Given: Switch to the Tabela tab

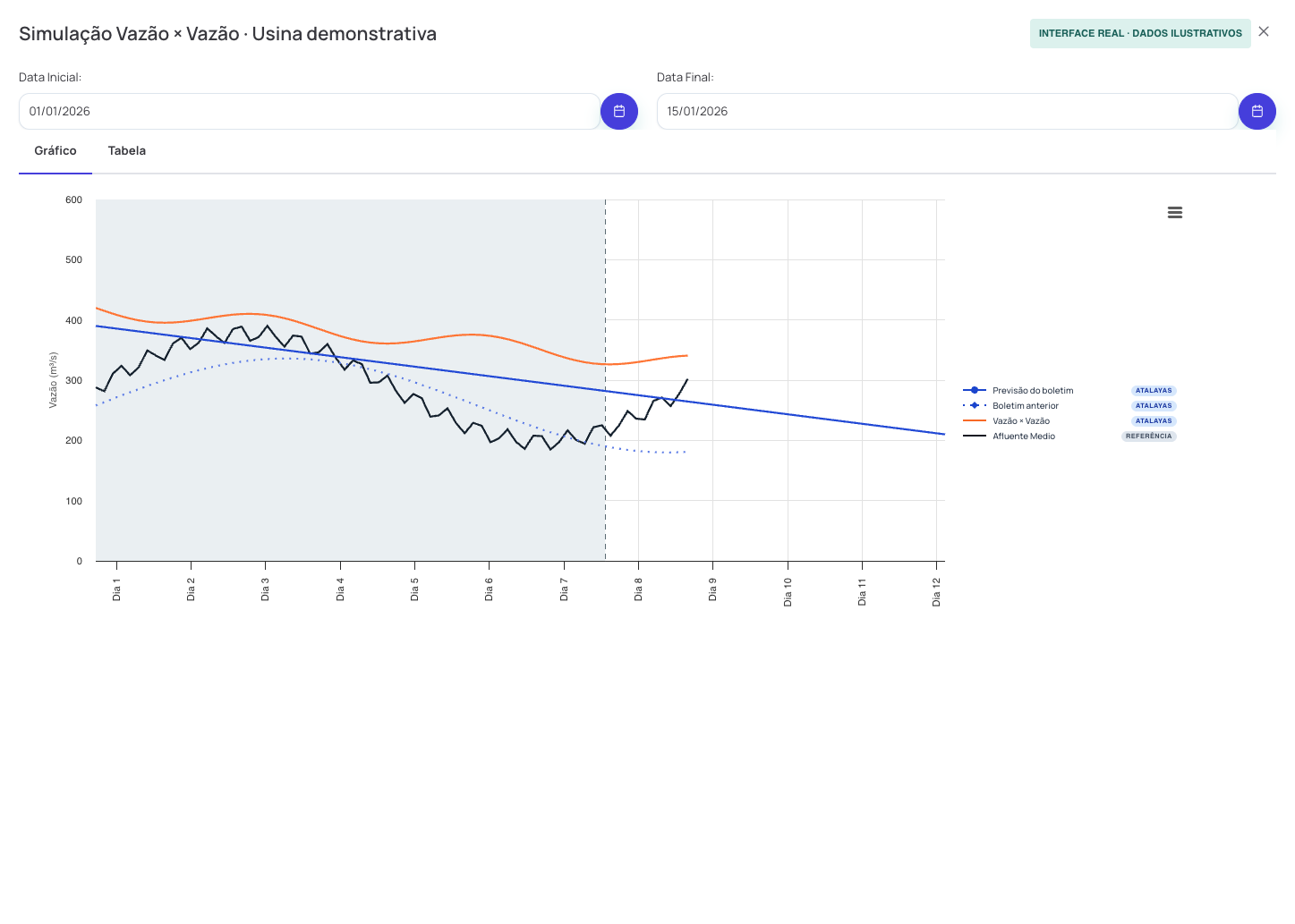Looking at the screenshot, I should [127, 150].
